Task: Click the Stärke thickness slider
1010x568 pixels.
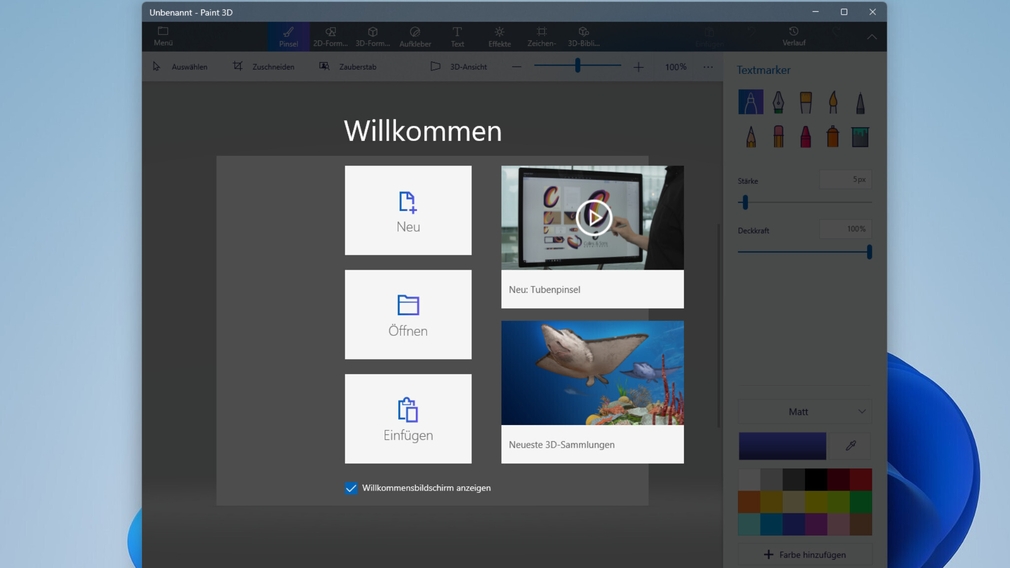Action: [805, 202]
